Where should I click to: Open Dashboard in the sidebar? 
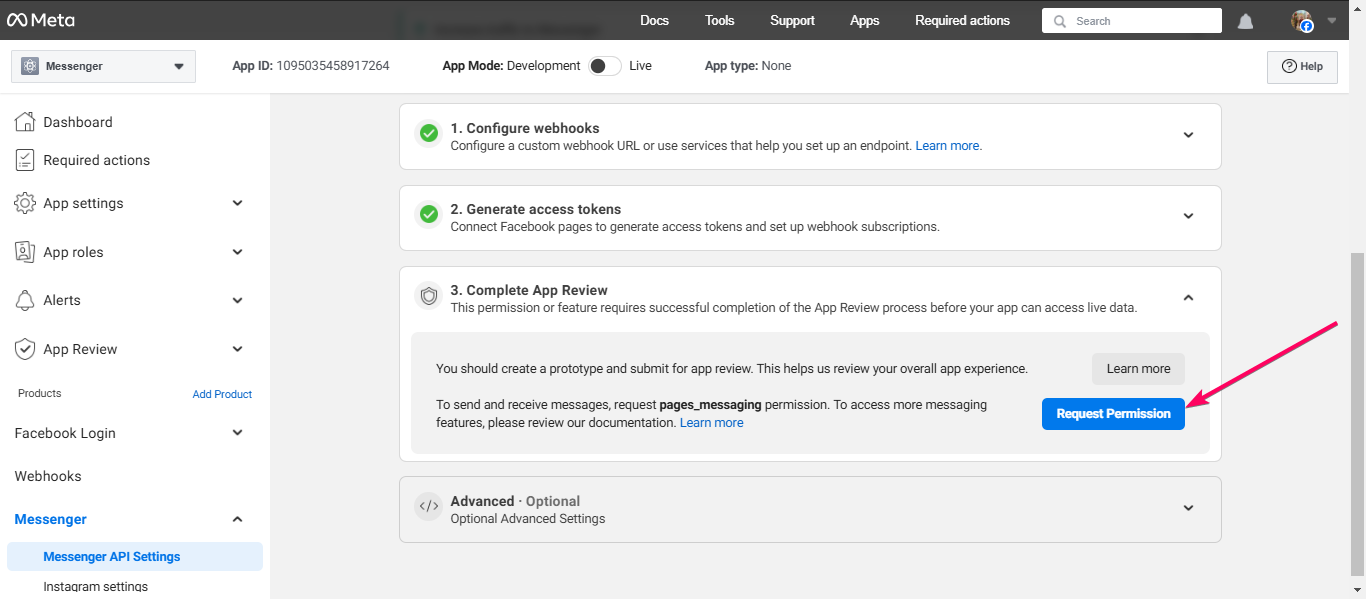click(78, 122)
